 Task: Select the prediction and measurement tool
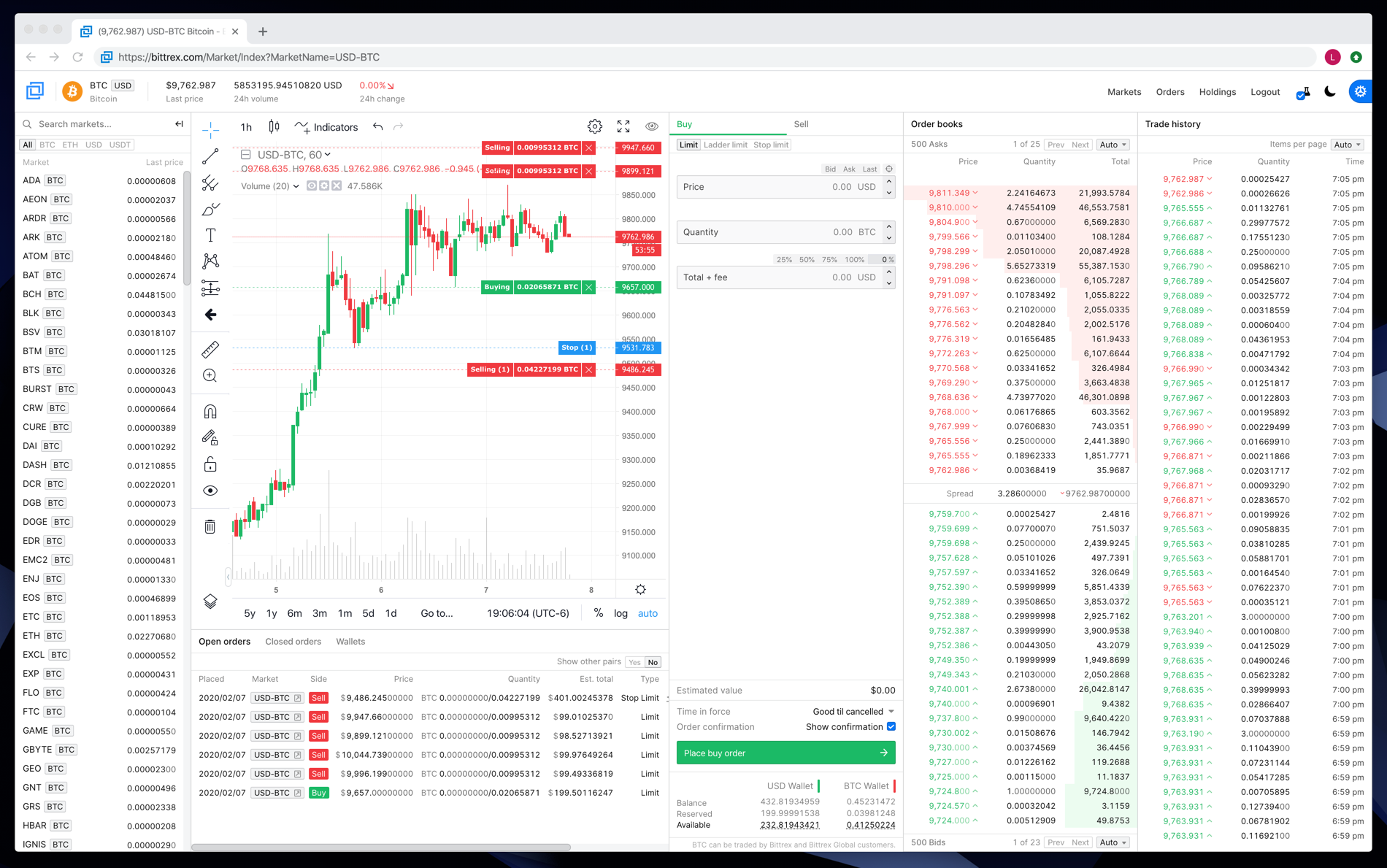click(x=210, y=288)
